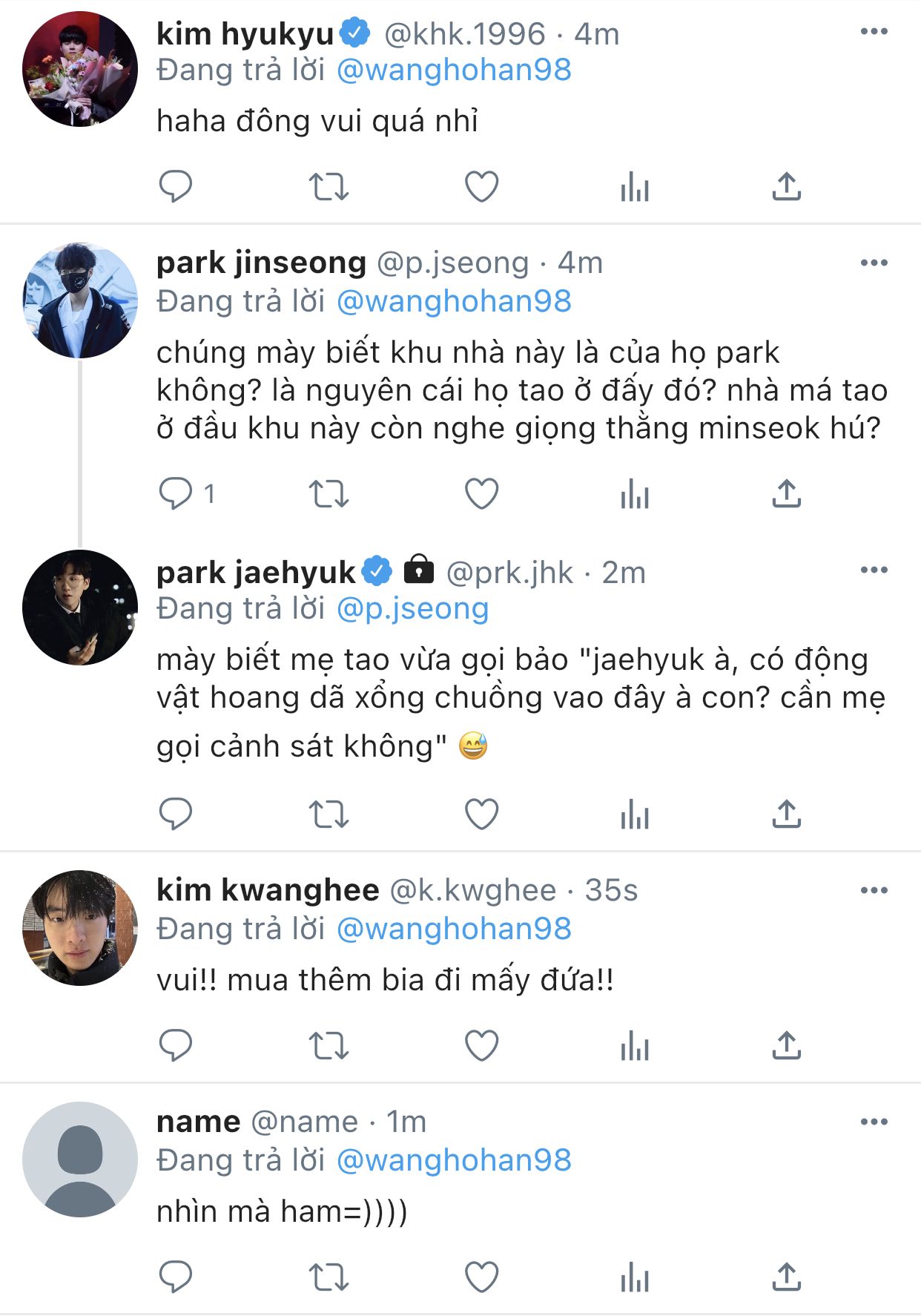Image resolution: width=921 pixels, height=1316 pixels.
Task: Share park jaehyuk's tweet
Action: [786, 815]
